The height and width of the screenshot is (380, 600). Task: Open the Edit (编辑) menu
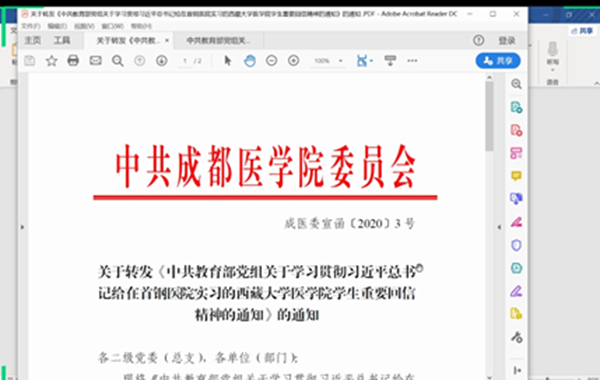coord(57,26)
